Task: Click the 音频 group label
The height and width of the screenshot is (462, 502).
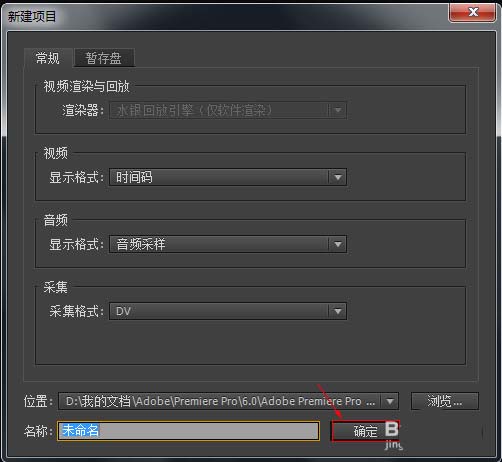Action: (55, 220)
